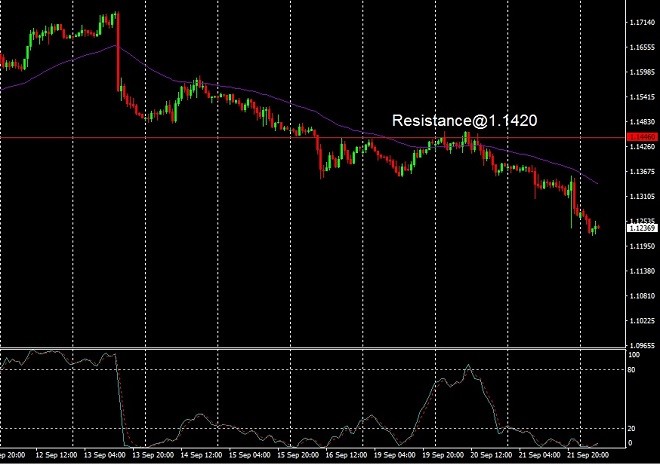Click the "16 Sep 12:00" time label

(346, 455)
